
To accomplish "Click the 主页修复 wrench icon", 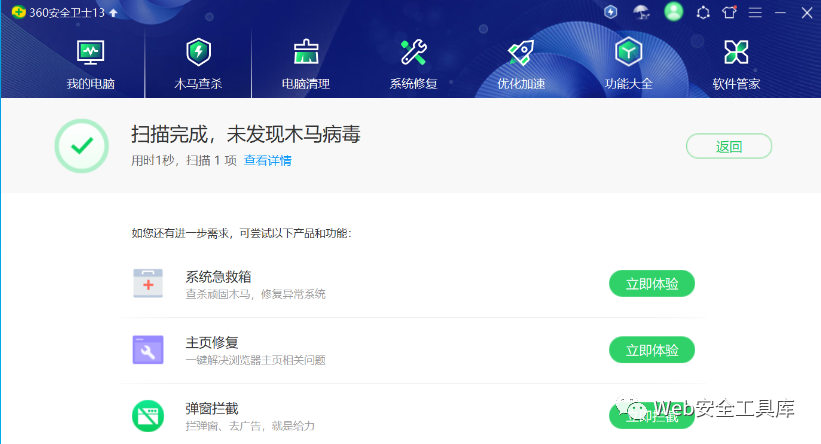I will point(148,350).
